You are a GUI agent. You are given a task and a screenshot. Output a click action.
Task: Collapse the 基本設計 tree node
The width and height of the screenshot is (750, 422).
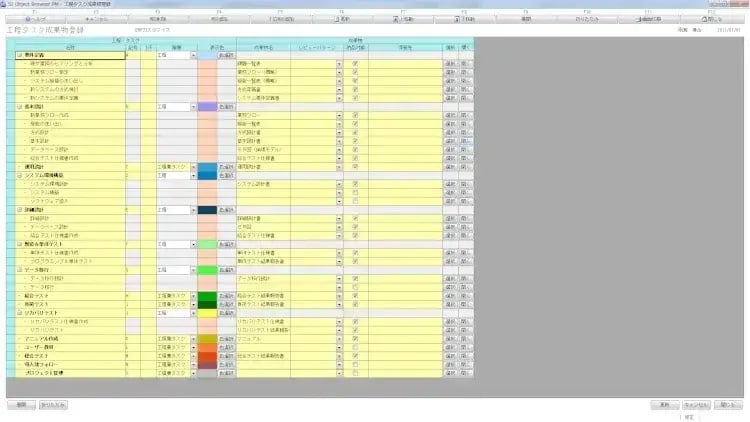[19, 105]
